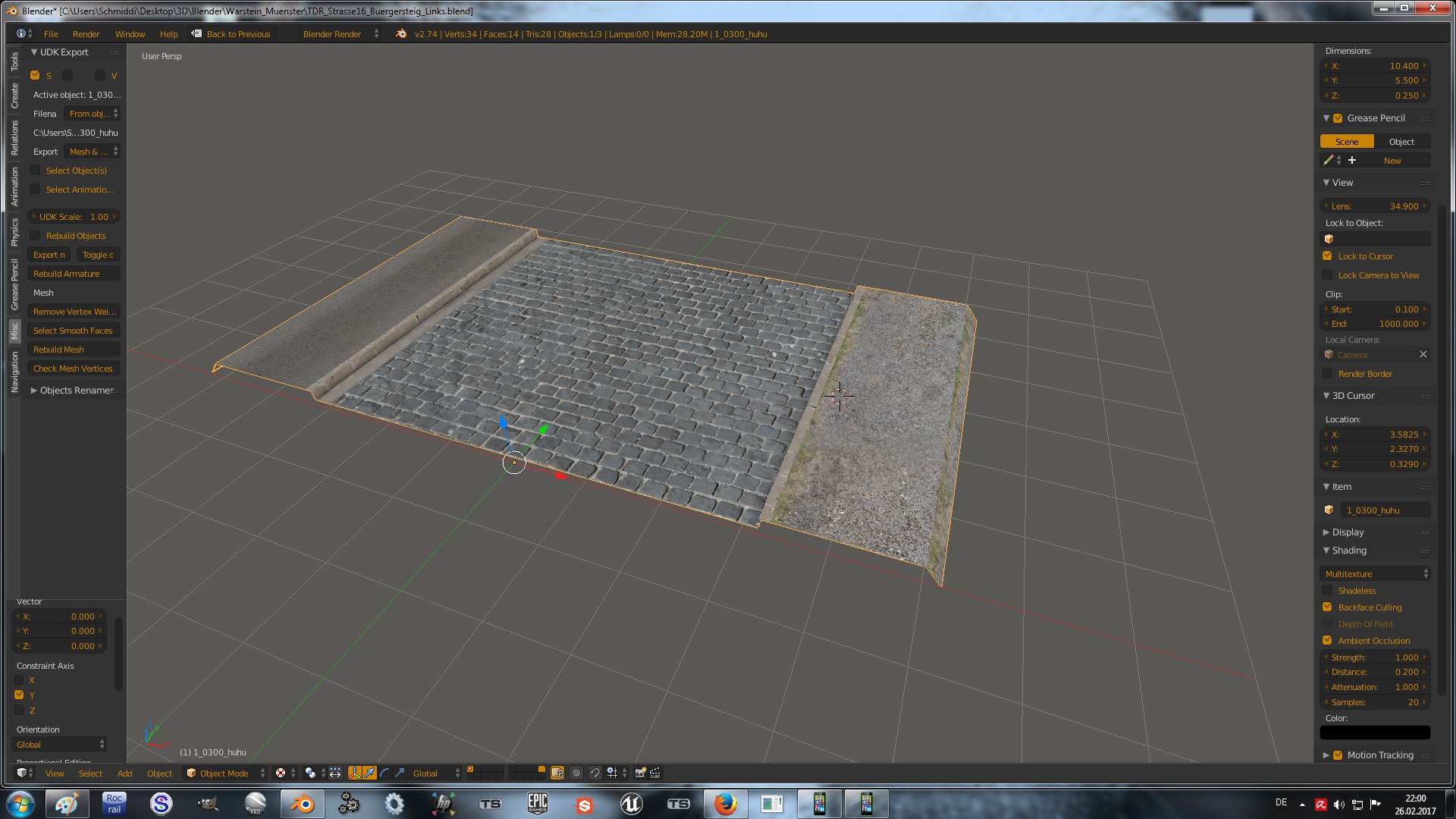Click the Check Mesh Vertices button

(x=74, y=369)
